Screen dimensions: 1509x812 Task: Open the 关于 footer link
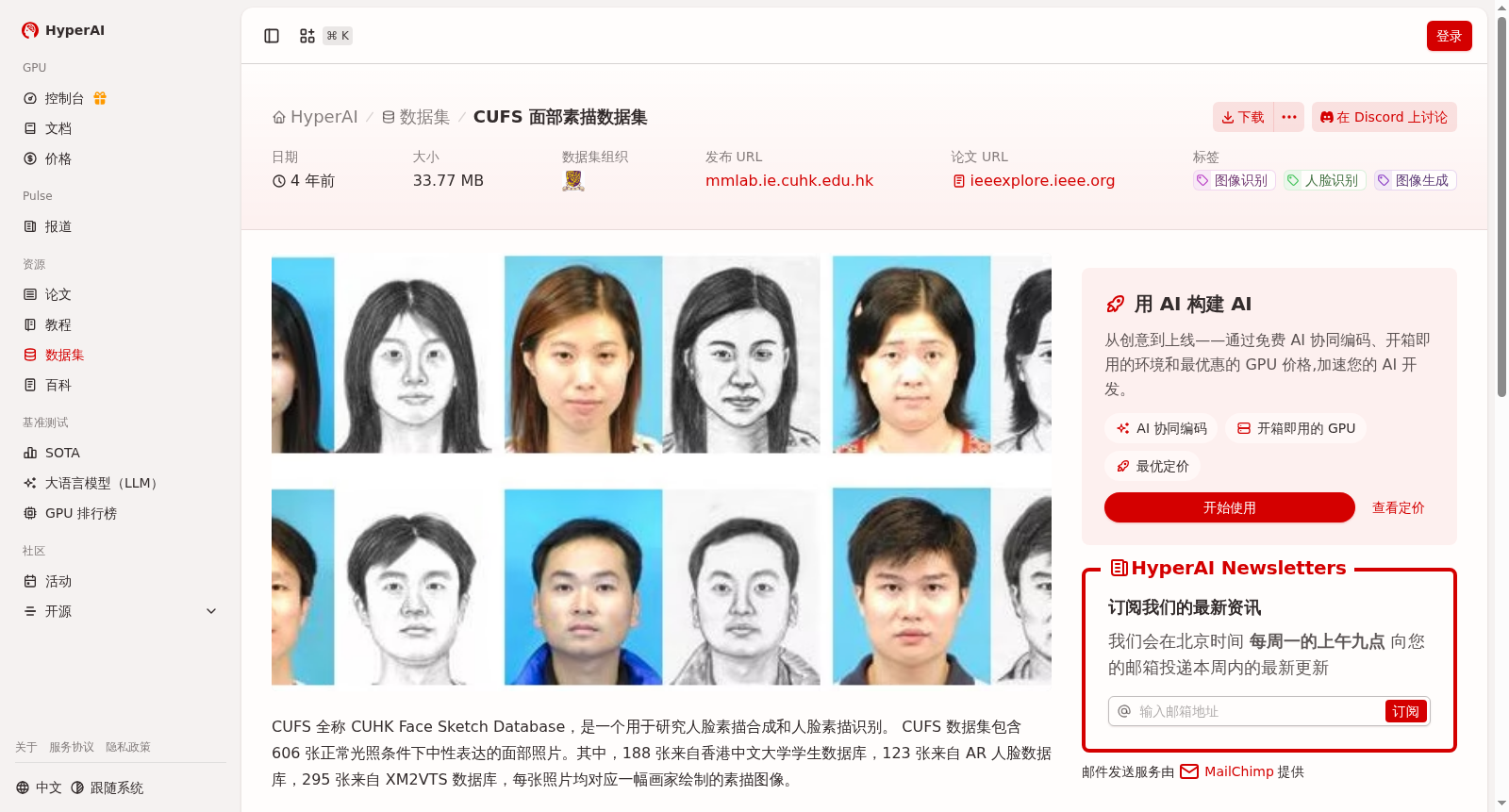[26, 747]
